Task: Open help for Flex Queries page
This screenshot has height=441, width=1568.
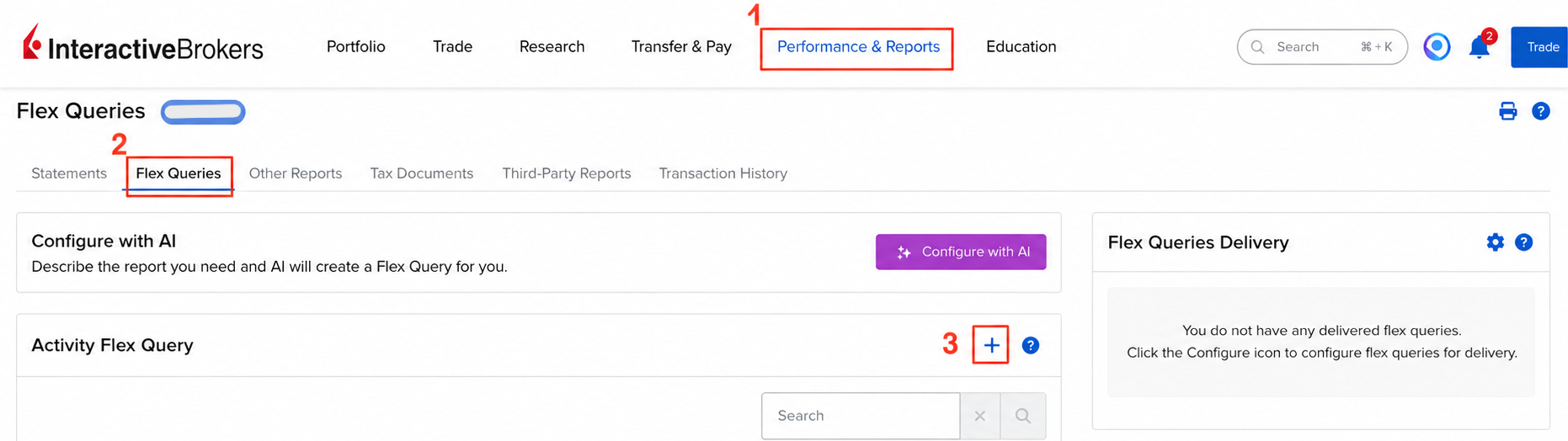Action: pyautogui.click(x=1541, y=111)
